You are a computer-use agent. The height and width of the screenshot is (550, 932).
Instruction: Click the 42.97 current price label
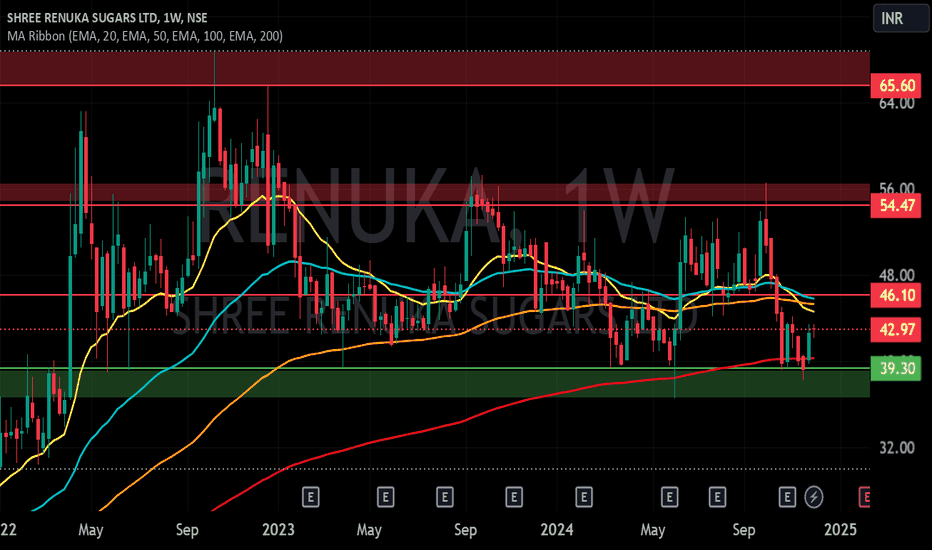click(x=896, y=329)
